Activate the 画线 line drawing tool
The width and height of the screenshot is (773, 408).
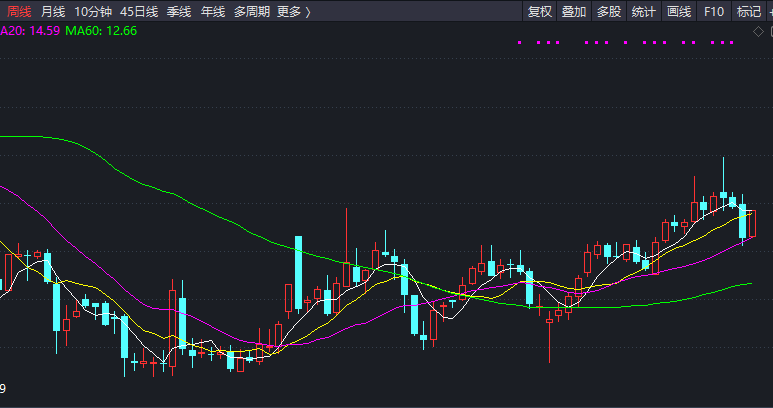point(679,11)
